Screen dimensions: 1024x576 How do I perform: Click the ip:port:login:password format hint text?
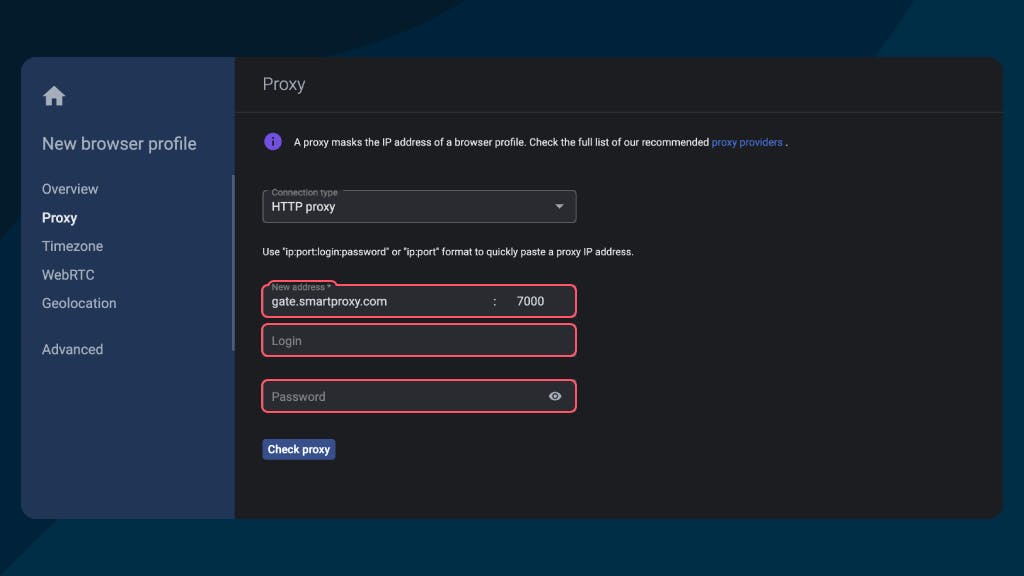448,252
